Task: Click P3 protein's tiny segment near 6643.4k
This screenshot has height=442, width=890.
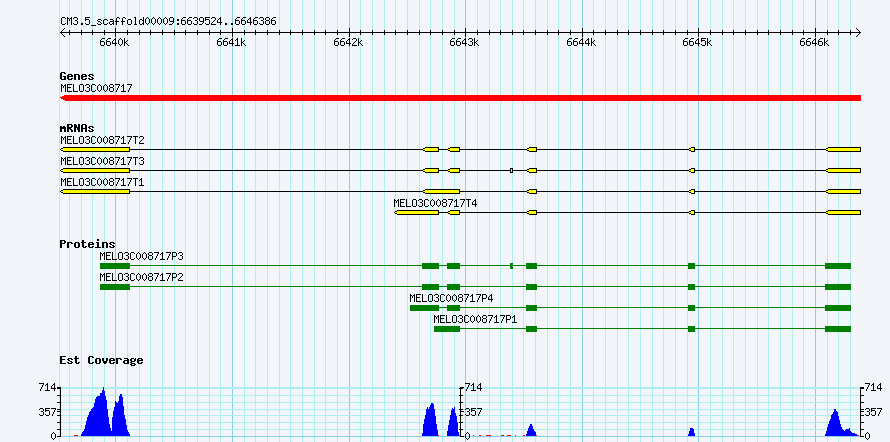Action: pos(511,266)
